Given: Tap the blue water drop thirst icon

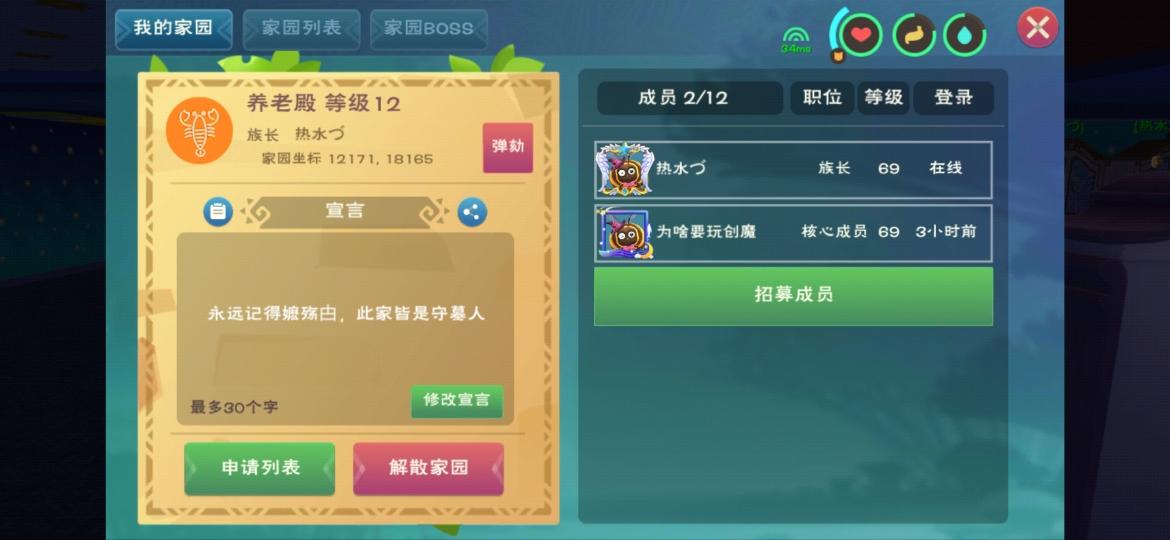Looking at the screenshot, I should pos(965,34).
